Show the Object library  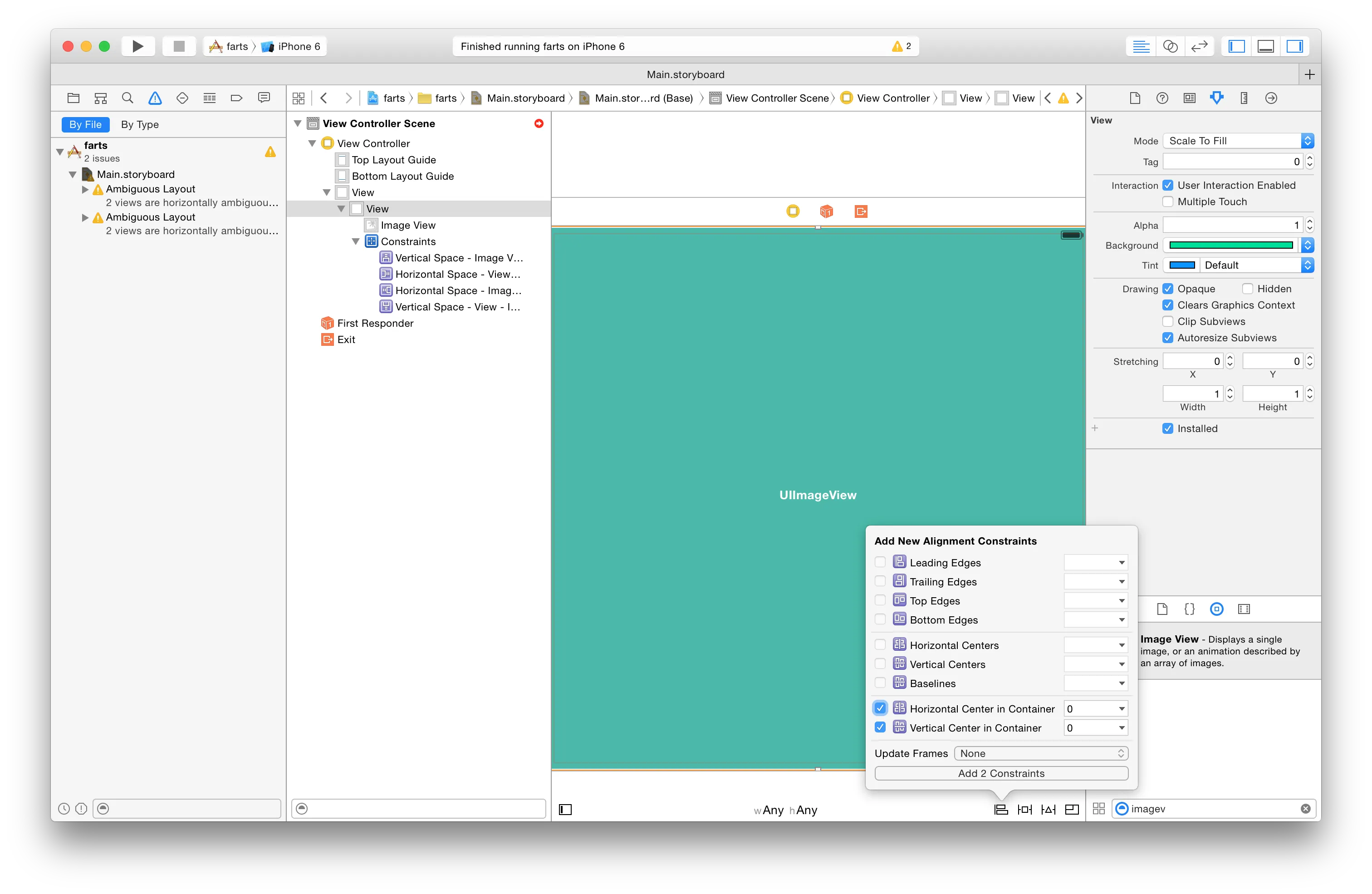[x=1217, y=609]
